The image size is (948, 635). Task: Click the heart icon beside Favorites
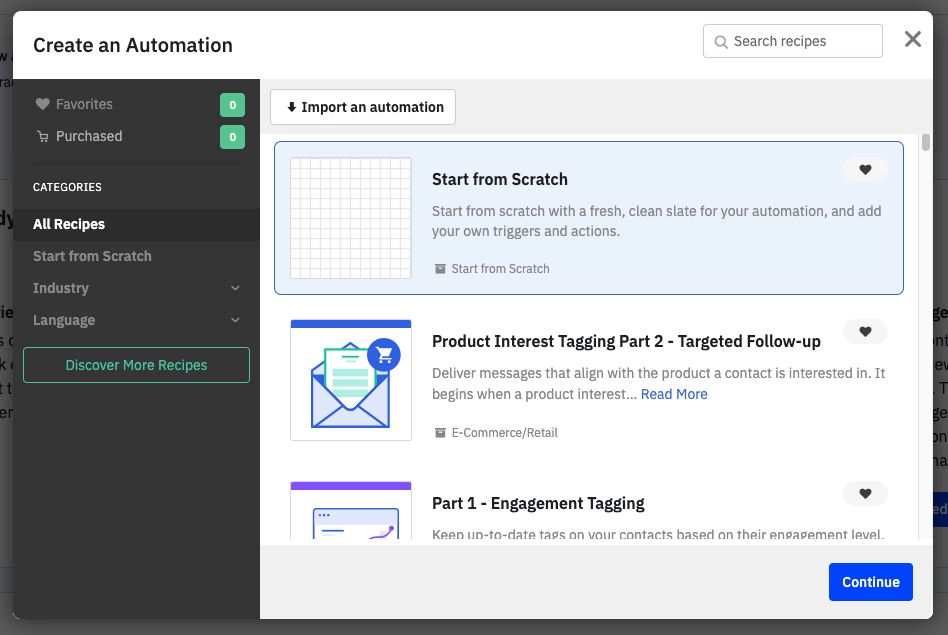42,104
